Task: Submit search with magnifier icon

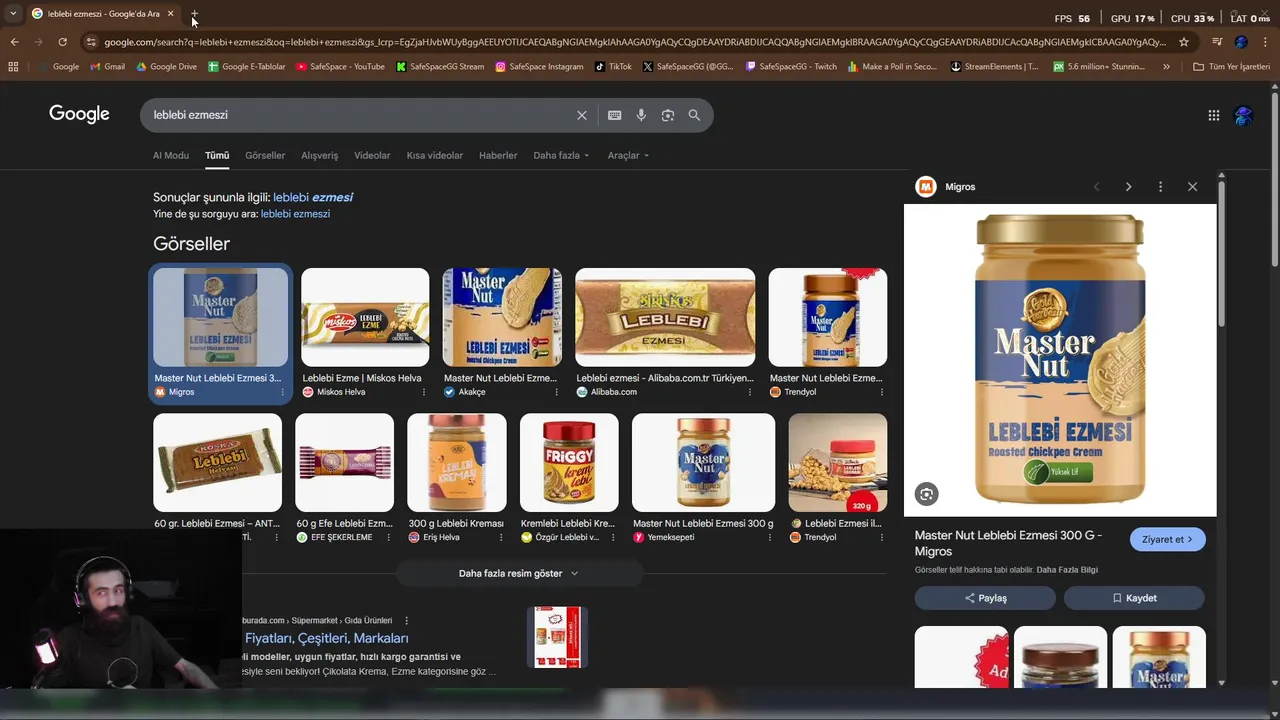Action: point(694,115)
